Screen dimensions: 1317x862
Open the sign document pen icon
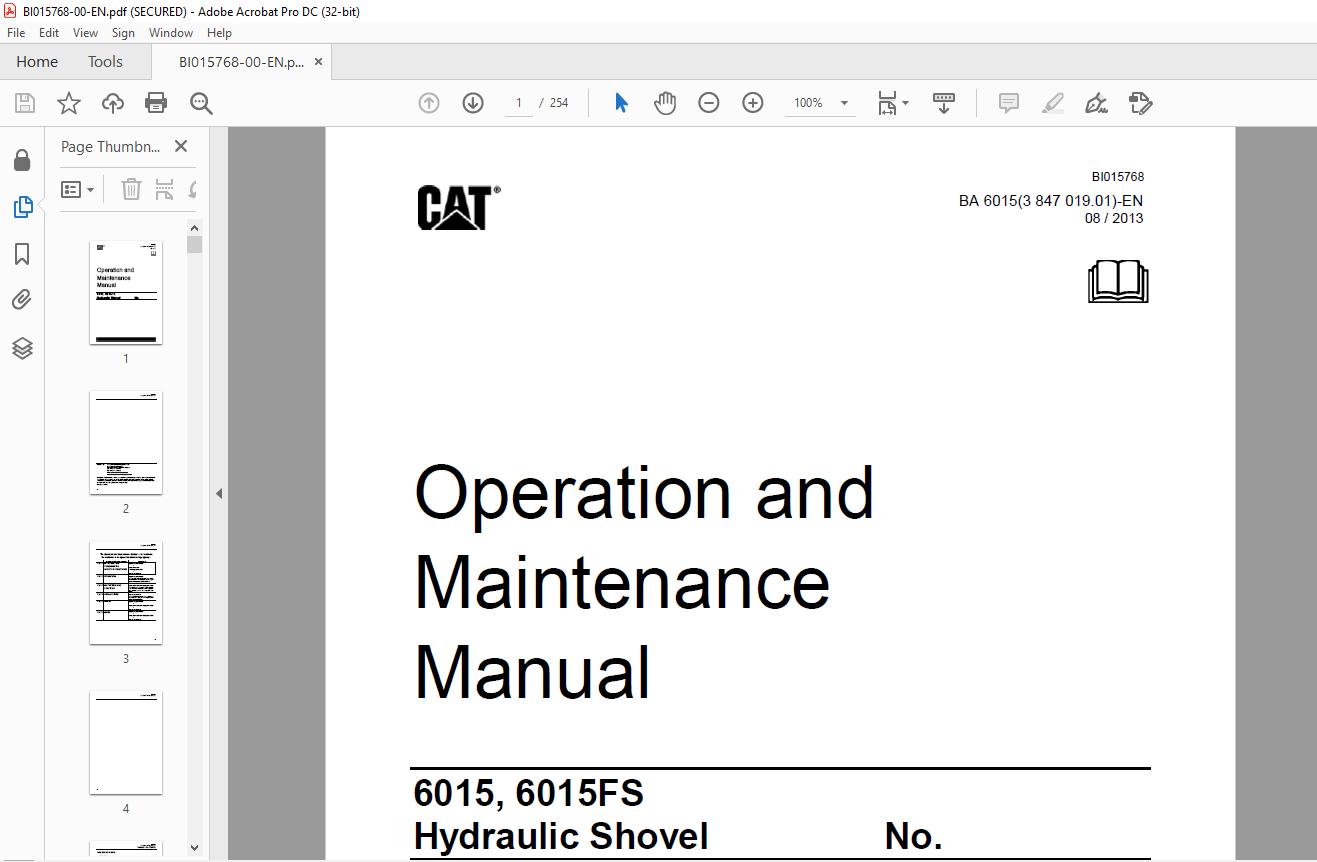point(1097,103)
